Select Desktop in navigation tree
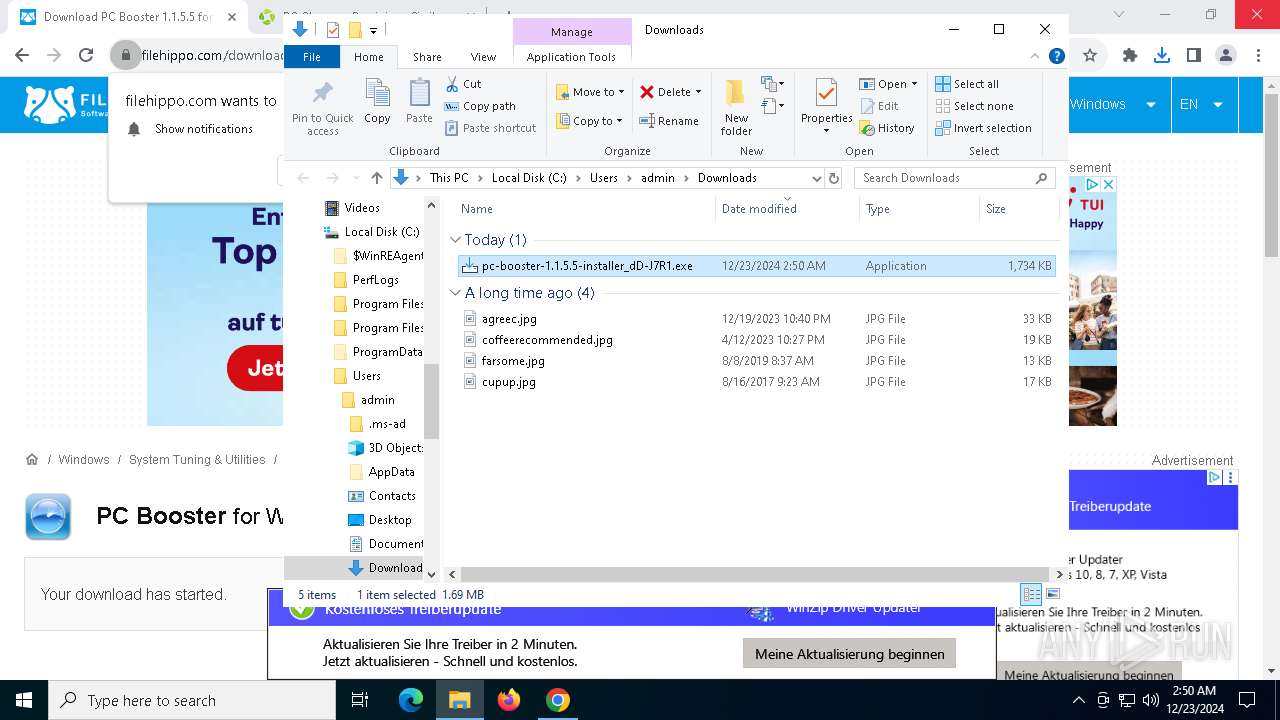Image resolution: width=1280 pixels, height=720 pixels. coord(380,520)
